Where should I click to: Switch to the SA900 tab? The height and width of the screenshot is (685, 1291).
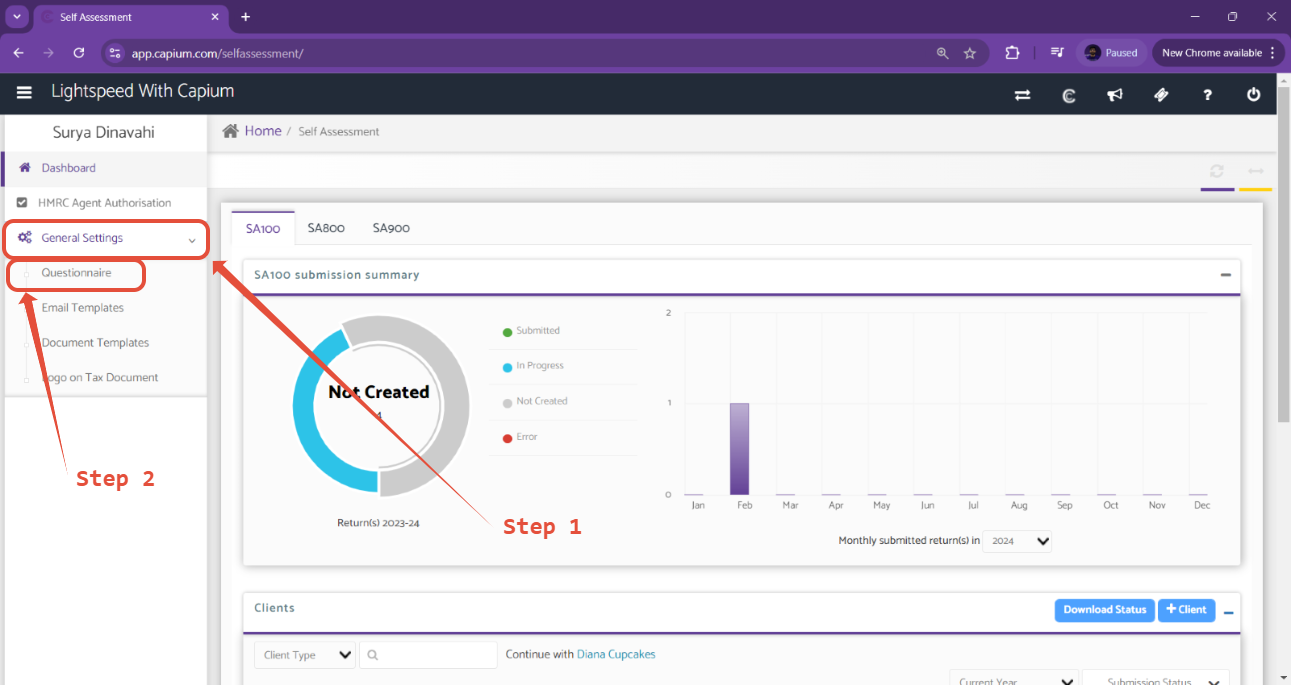pyautogui.click(x=391, y=228)
